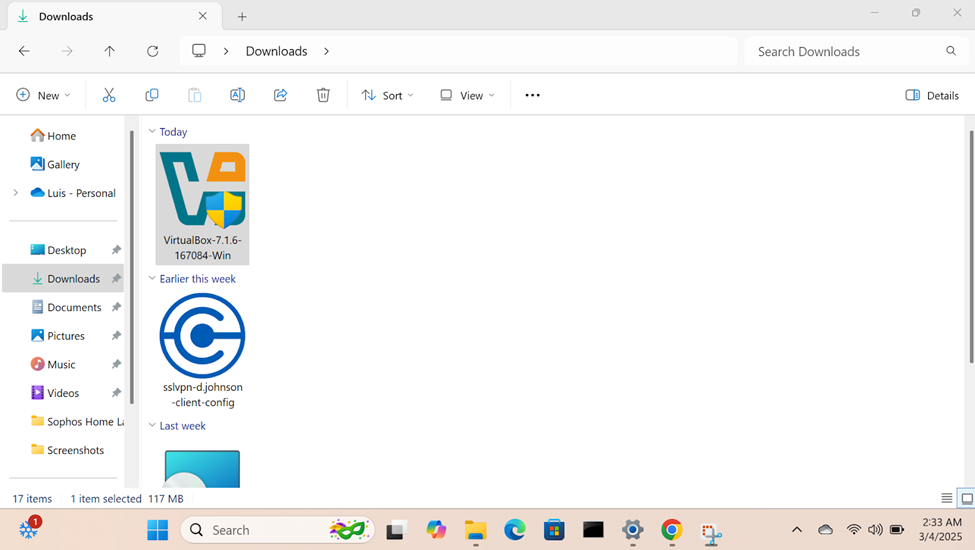This screenshot has width=975, height=550.
Task: Click OneDrive cloud tray icon
Action: 826,529
